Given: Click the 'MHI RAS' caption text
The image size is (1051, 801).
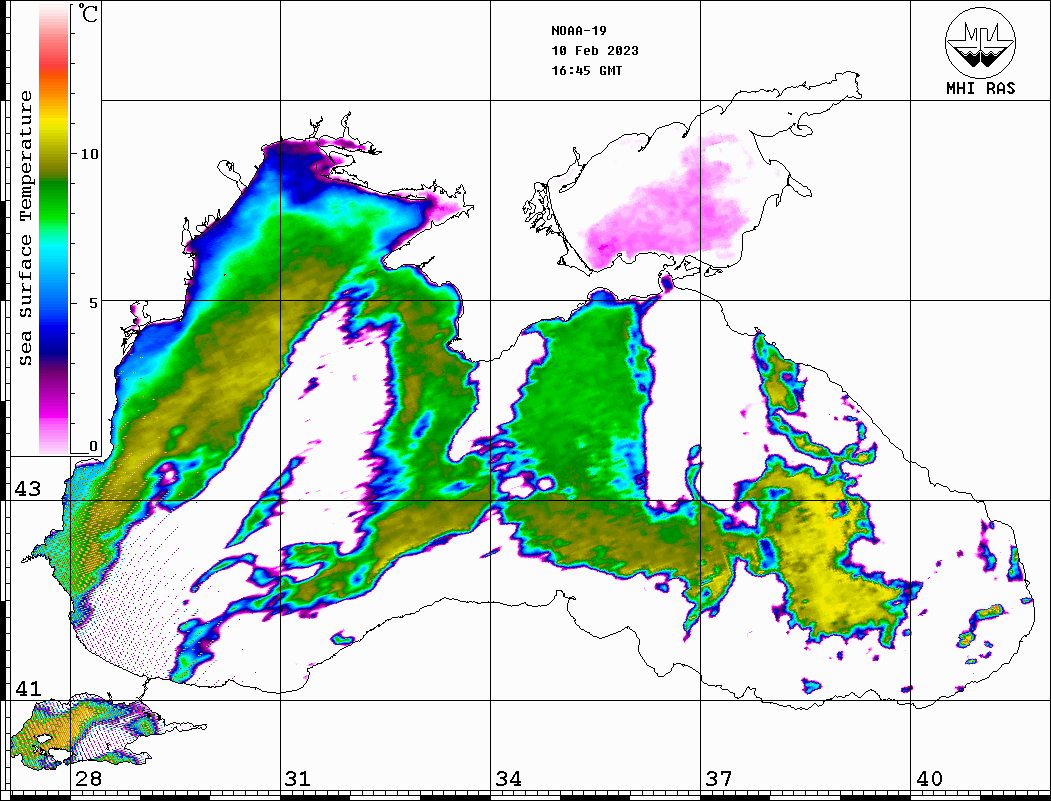Looking at the screenshot, I should pos(981,88).
